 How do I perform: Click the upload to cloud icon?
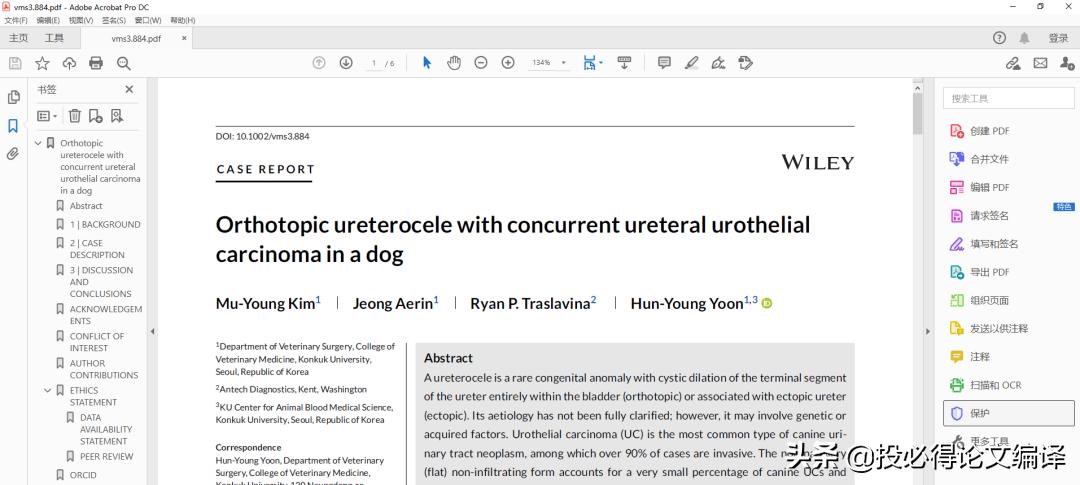(69, 63)
